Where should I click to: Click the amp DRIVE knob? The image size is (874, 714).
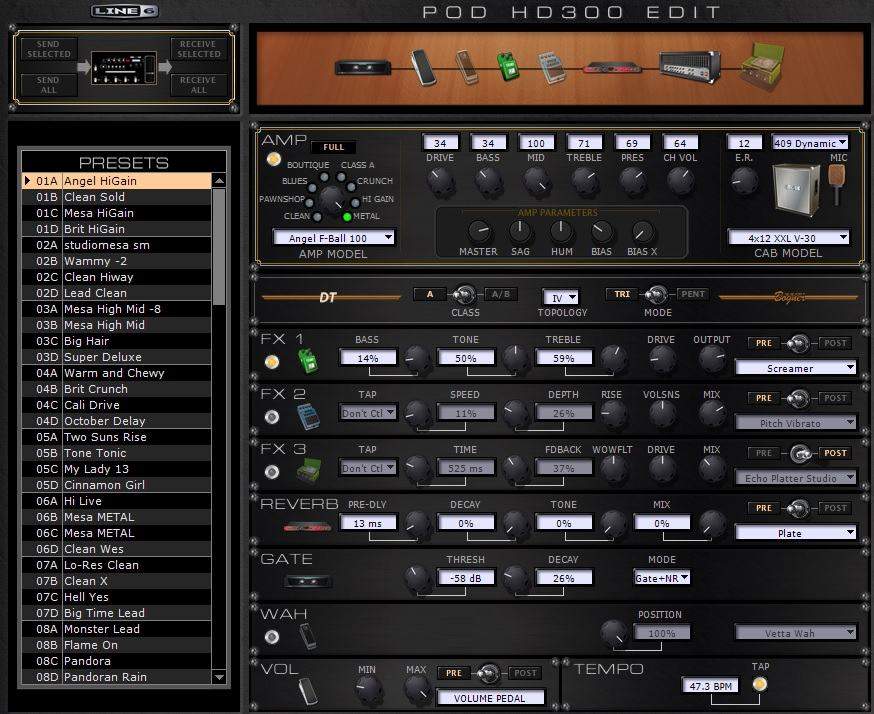click(440, 180)
